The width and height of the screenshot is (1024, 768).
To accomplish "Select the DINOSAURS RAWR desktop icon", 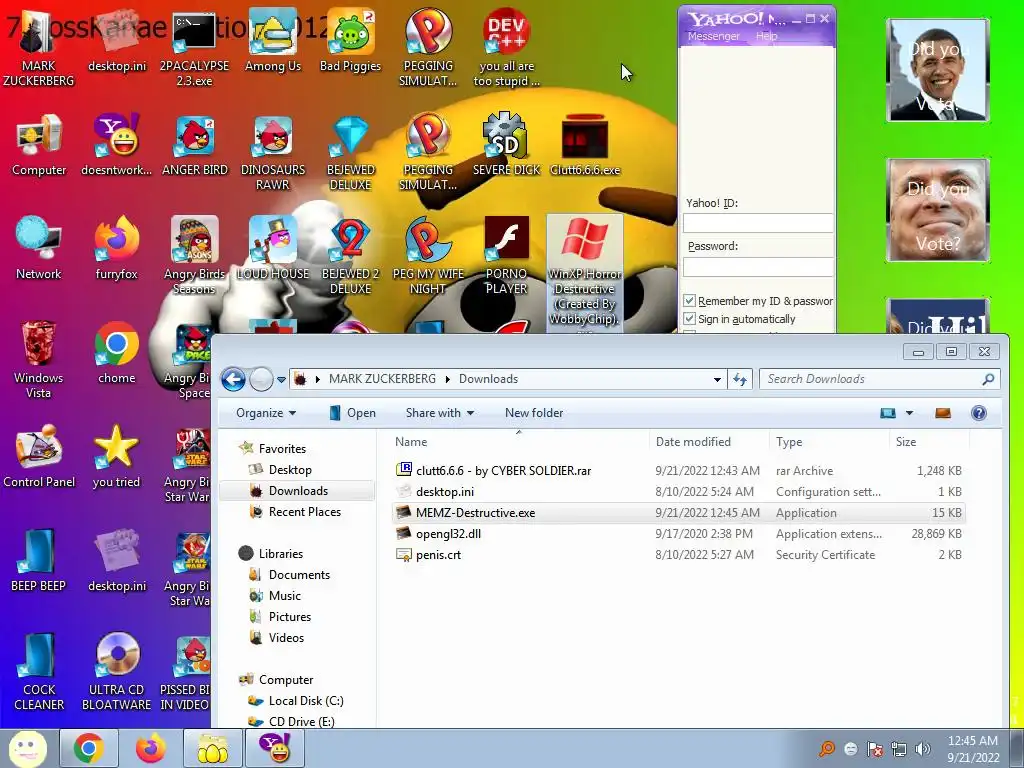I will [272, 152].
